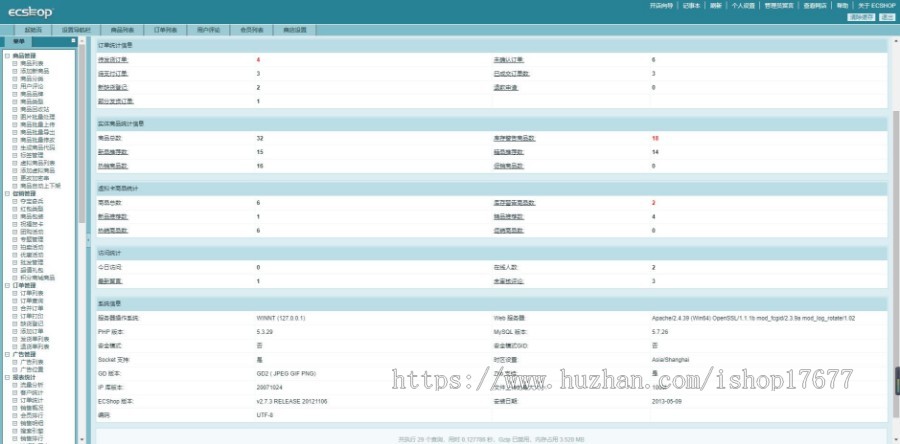The height and width of the screenshot is (444, 900).
Task: Click the sidebar menu vertical scrollbar
Action: (x=82, y=134)
